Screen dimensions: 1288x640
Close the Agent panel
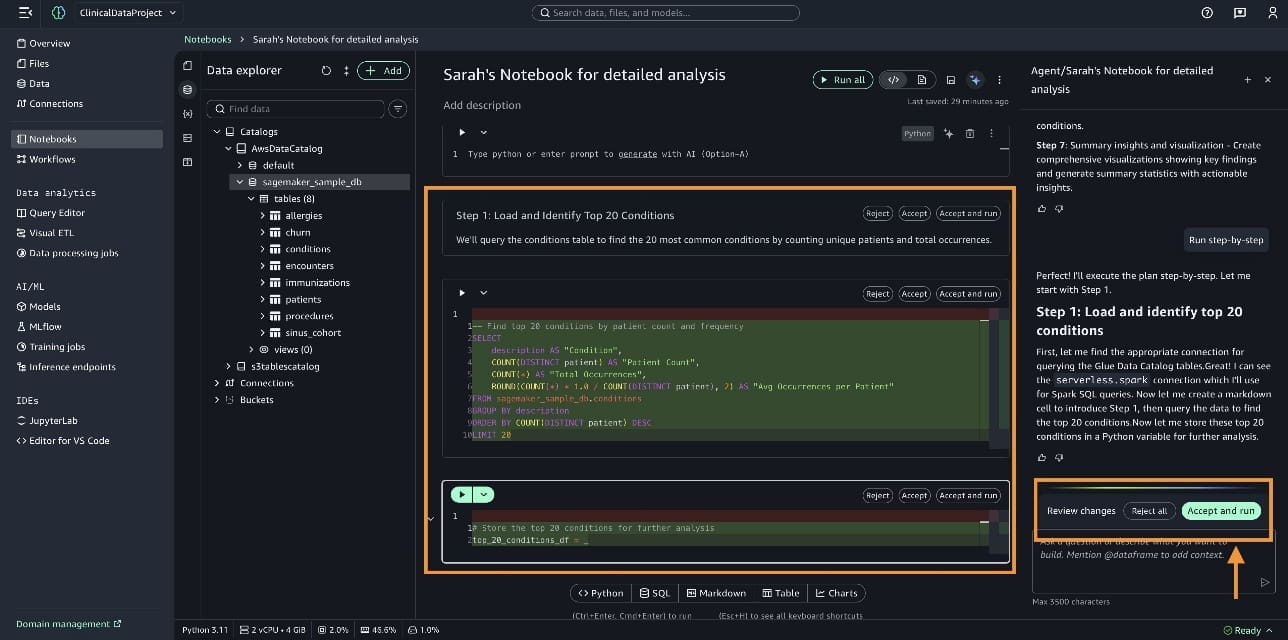coord(1268,79)
